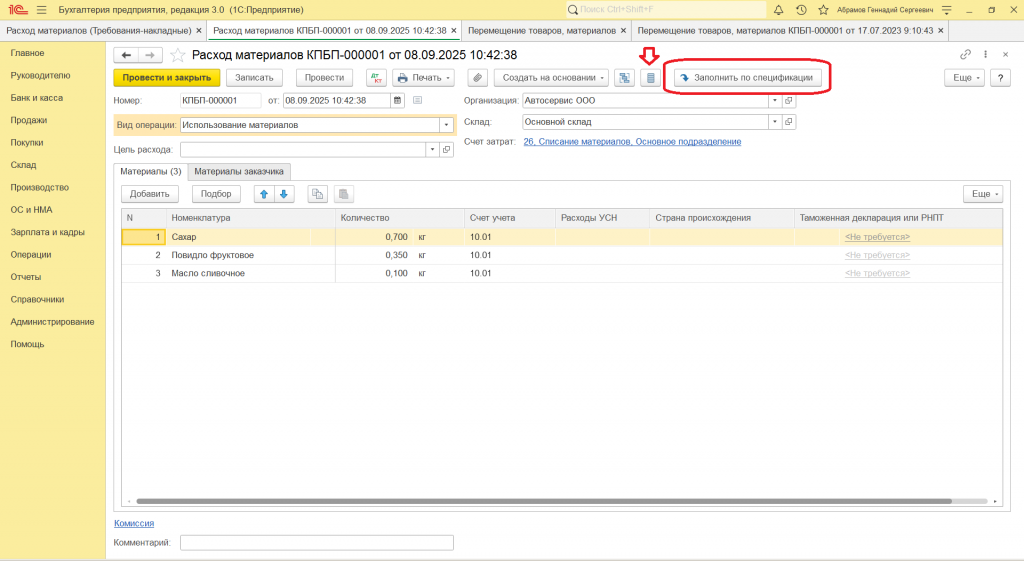Screen dimensions: 1024x561
Task: Move row down with blue arrow
Action: 284,194
